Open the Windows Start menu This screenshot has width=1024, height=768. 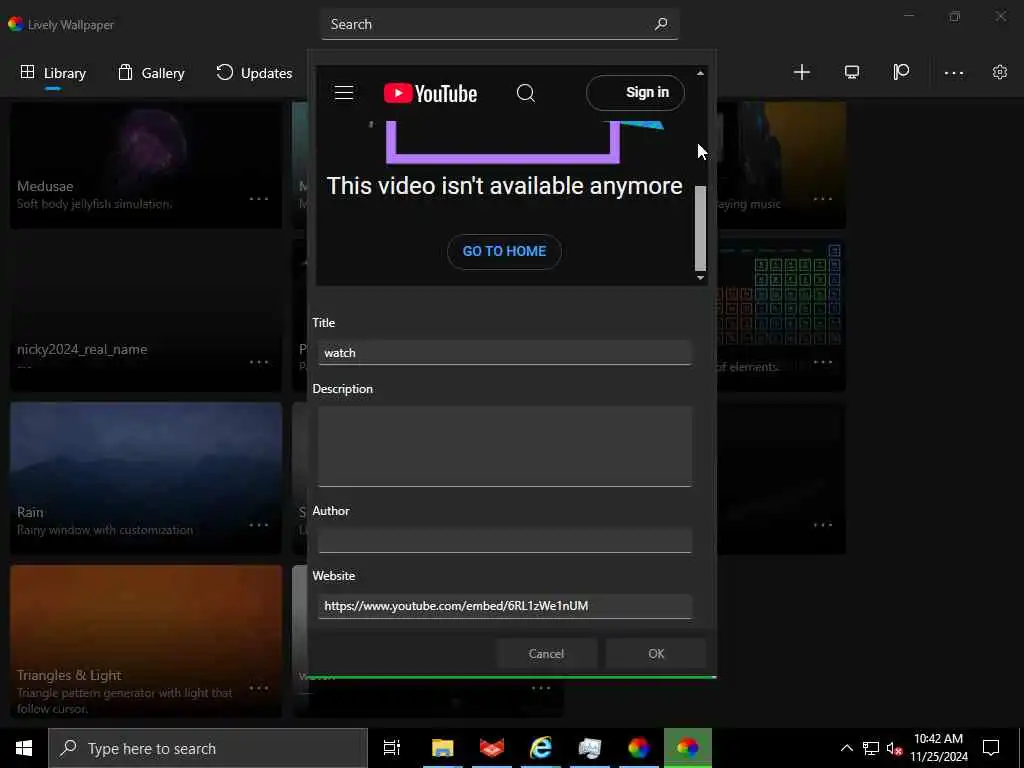(24, 748)
